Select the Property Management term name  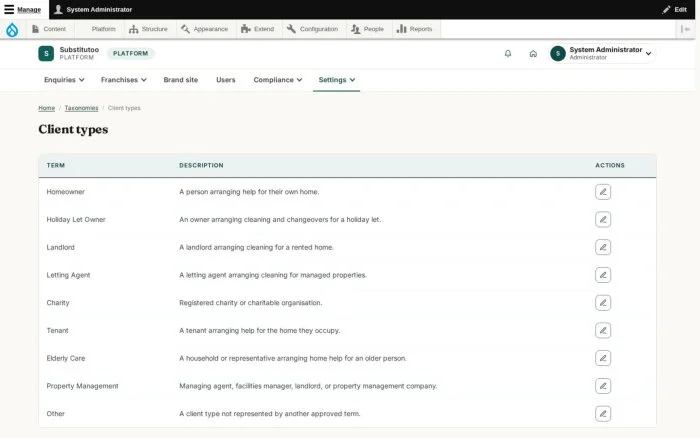[x=83, y=386]
